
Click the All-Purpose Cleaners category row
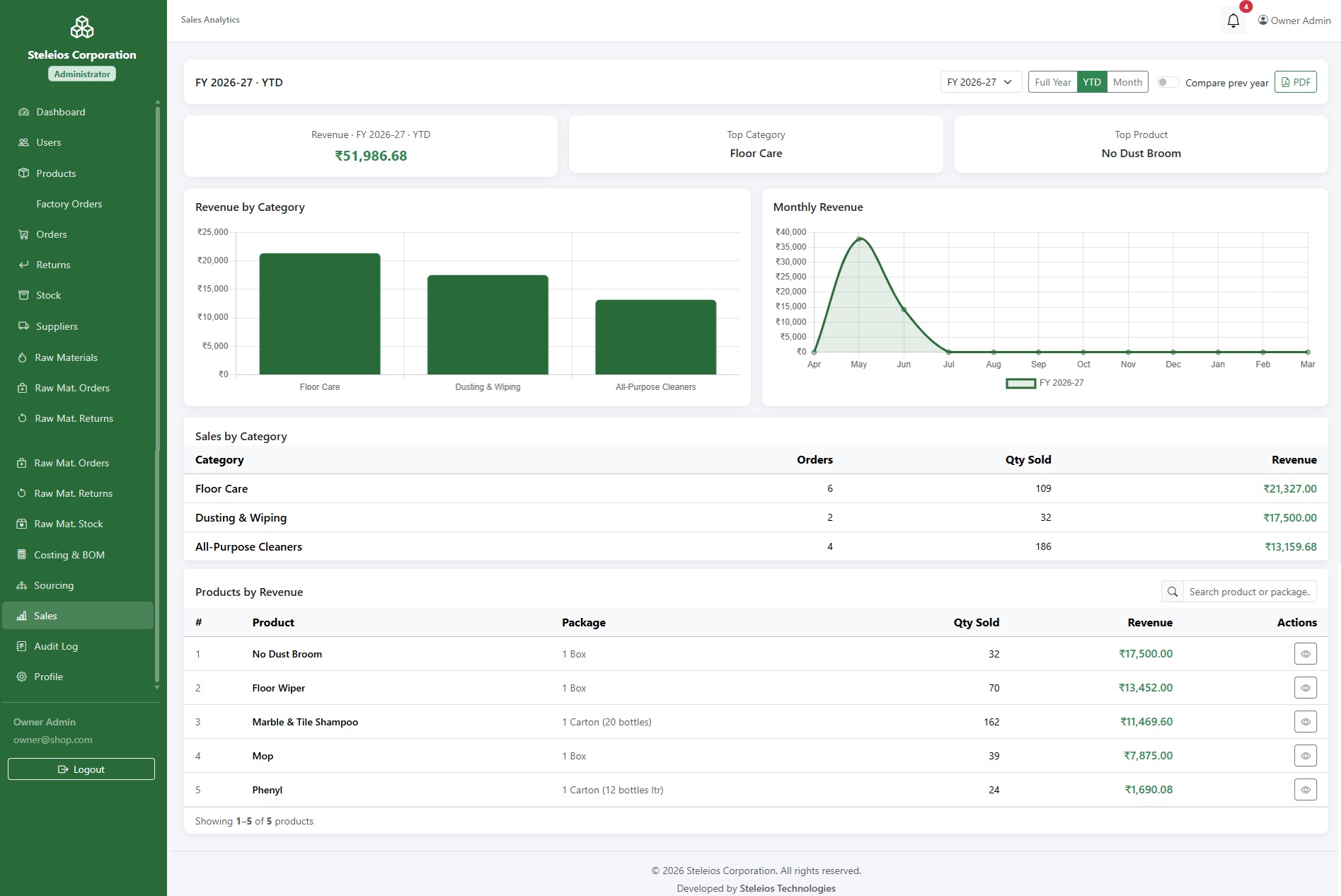click(756, 546)
